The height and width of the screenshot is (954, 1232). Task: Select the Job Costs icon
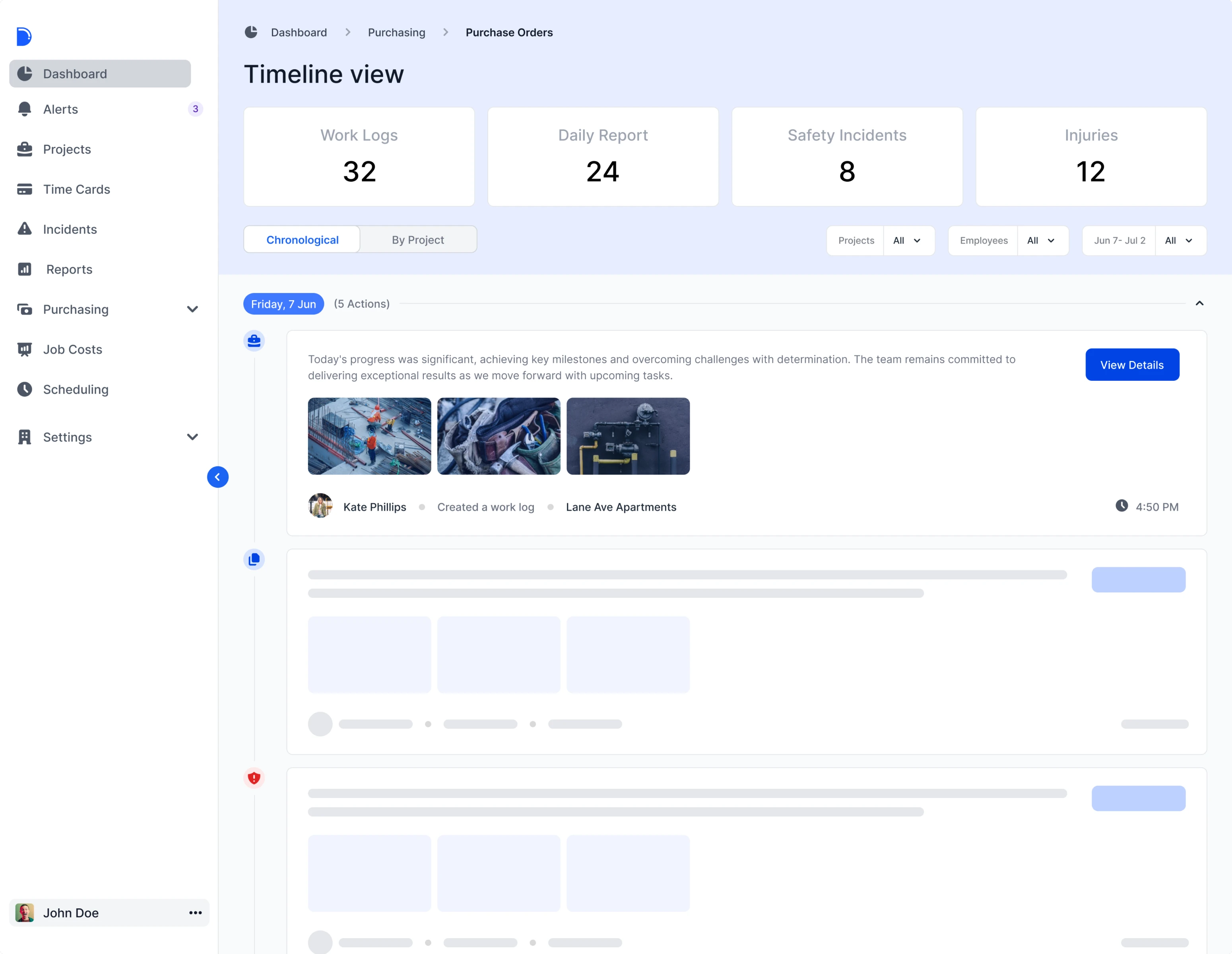click(25, 349)
